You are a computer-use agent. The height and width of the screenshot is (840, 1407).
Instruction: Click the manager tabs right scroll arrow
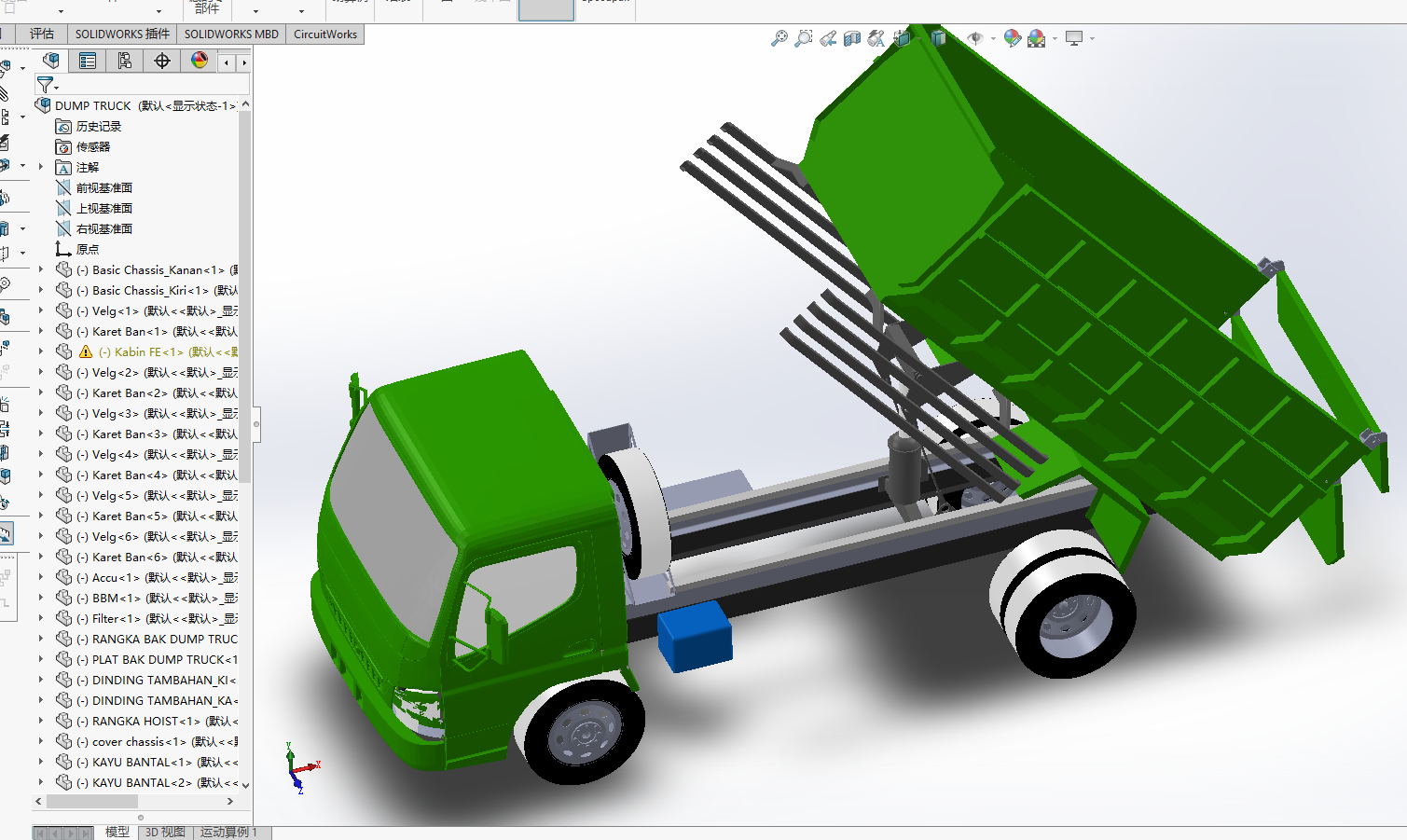pyautogui.click(x=244, y=62)
